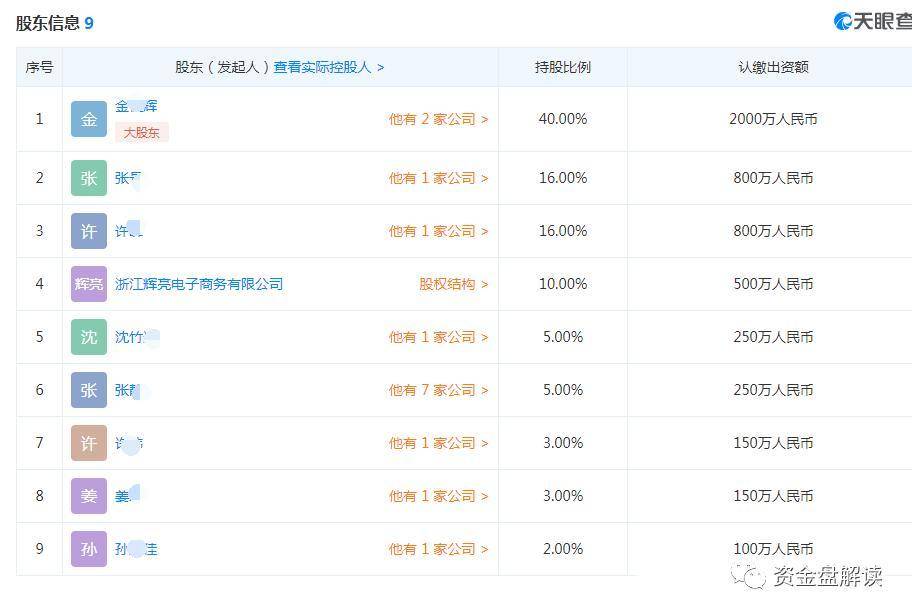
Task: Open 张 shareholder name link in row 2
Action: tap(128, 178)
